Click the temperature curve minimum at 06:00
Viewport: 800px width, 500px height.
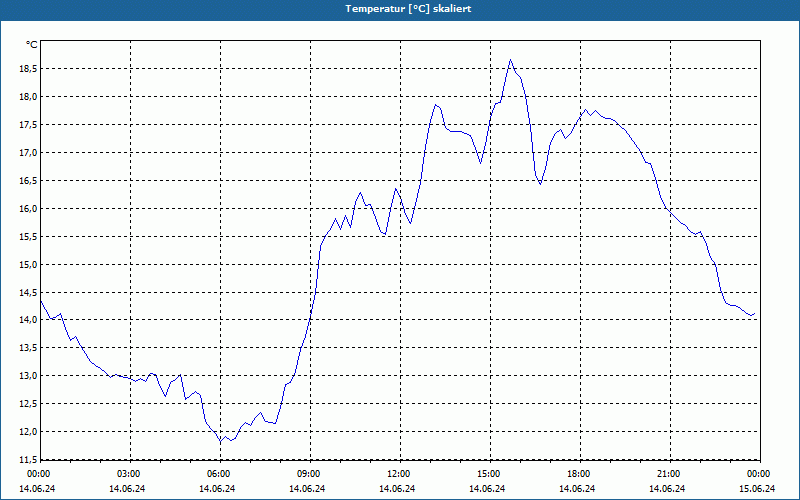click(220, 441)
